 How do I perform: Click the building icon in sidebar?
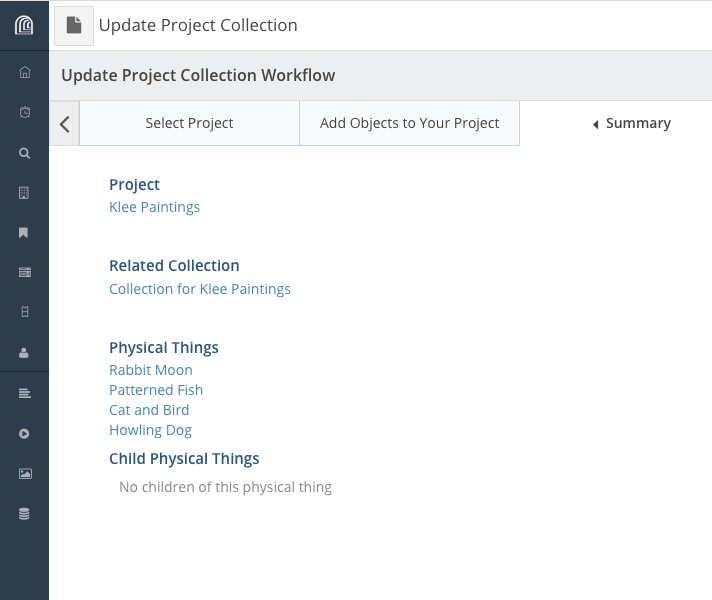pyautogui.click(x=24, y=193)
